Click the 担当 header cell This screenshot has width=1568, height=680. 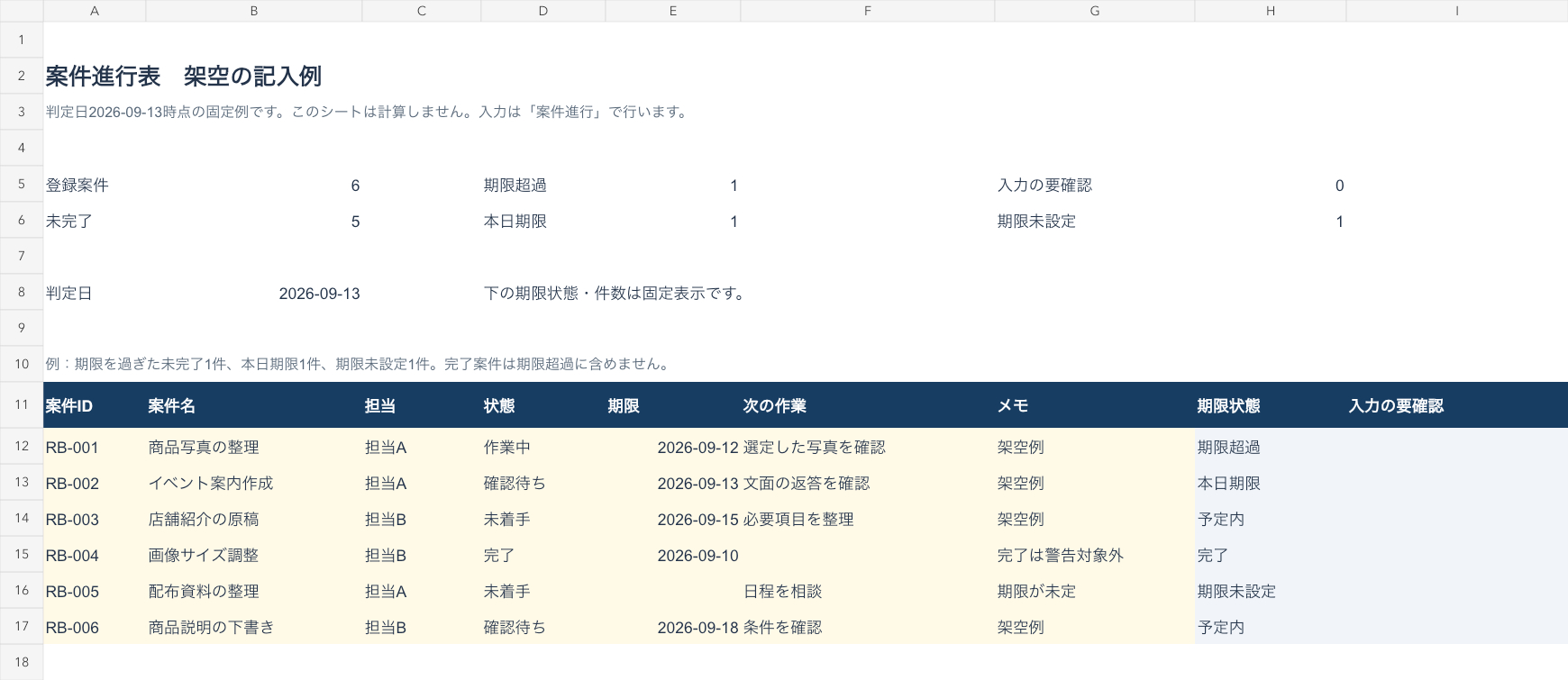coord(422,405)
